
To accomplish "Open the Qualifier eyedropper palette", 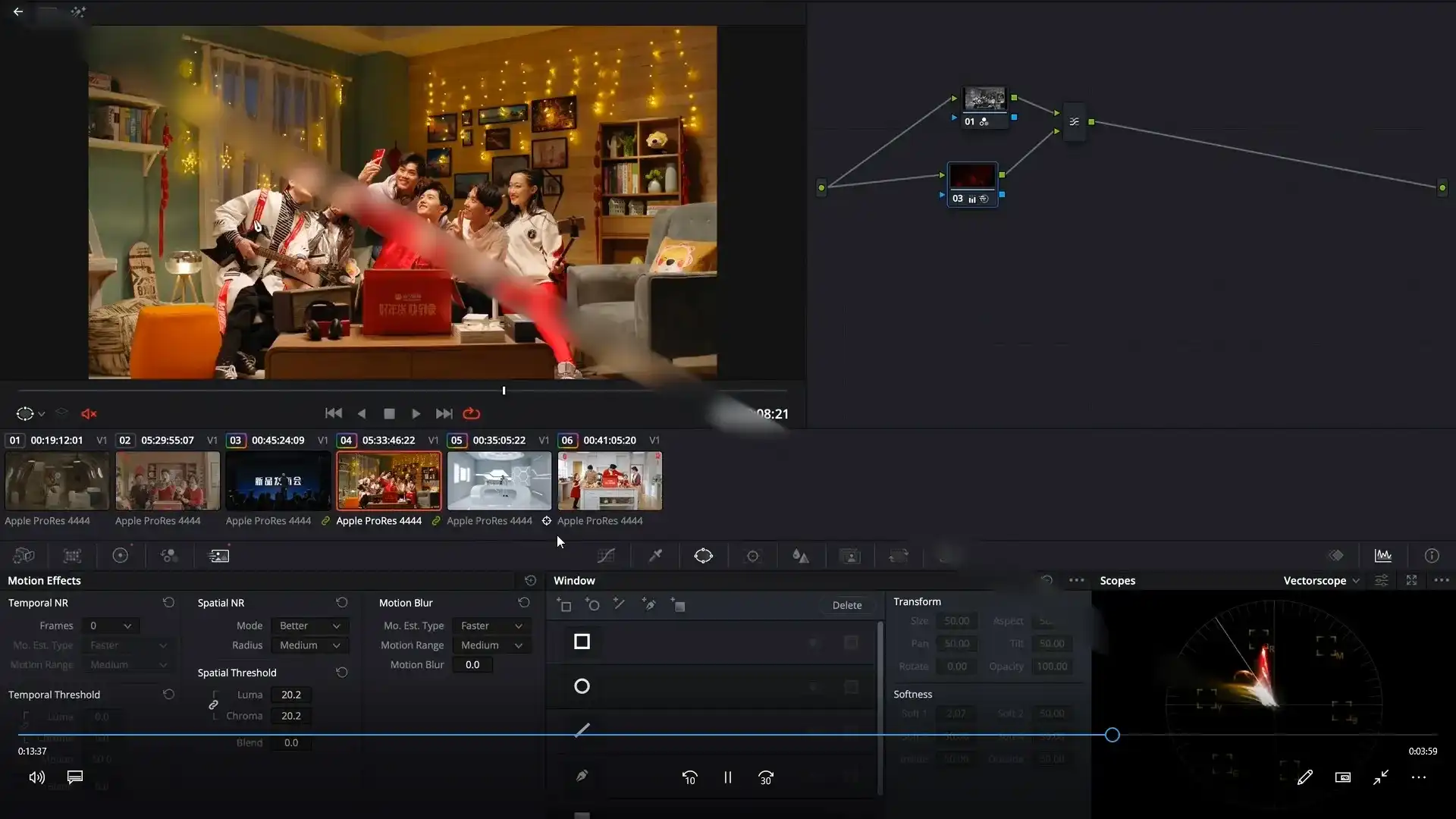I will tap(655, 556).
